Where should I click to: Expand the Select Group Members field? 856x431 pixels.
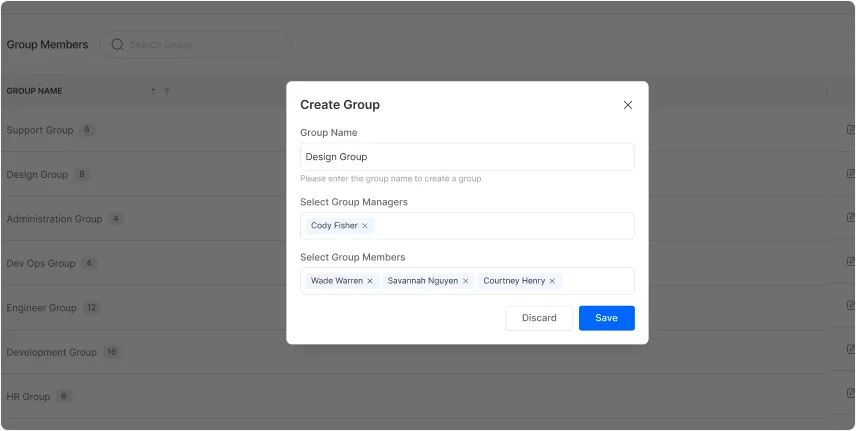click(596, 281)
